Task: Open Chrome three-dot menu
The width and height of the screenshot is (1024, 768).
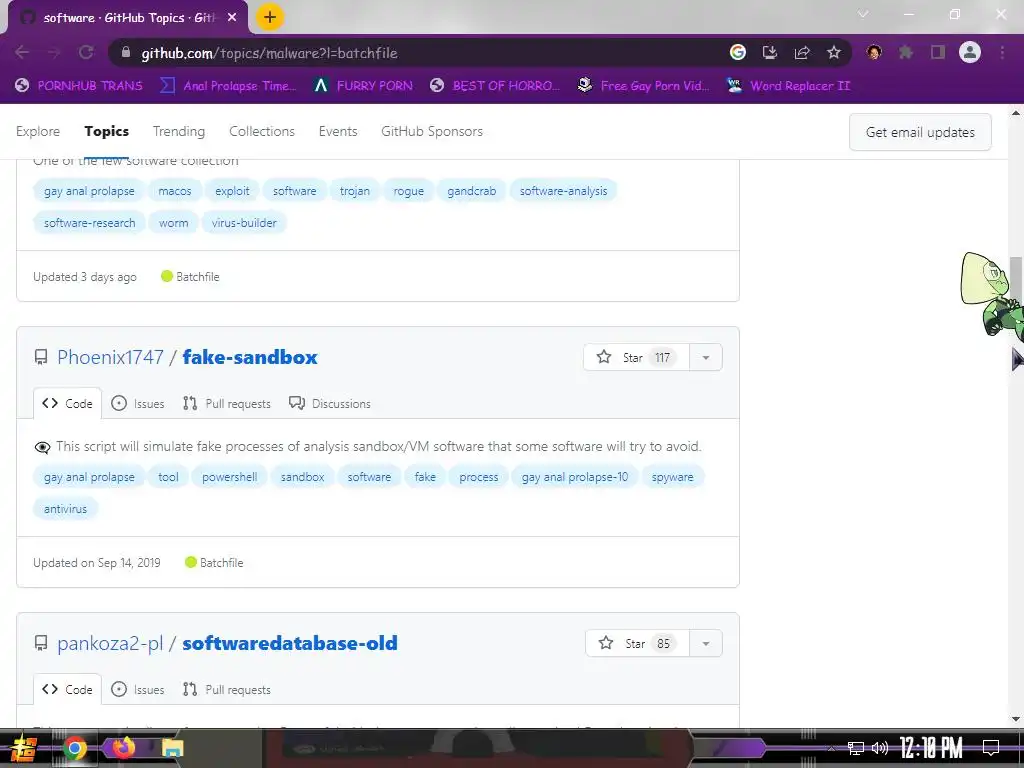Action: point(1002,52)
